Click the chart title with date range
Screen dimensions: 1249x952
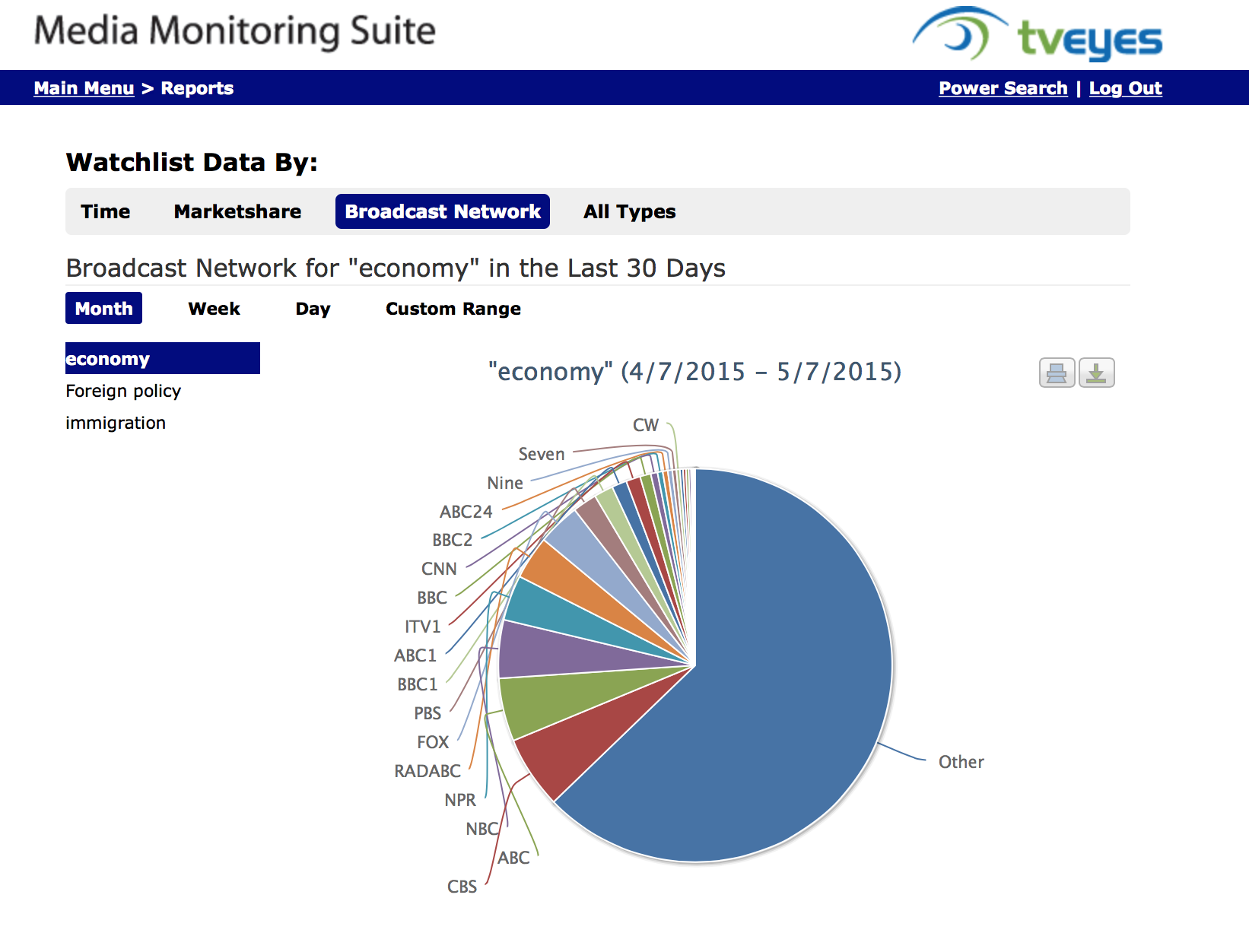(x=694, y=372)
